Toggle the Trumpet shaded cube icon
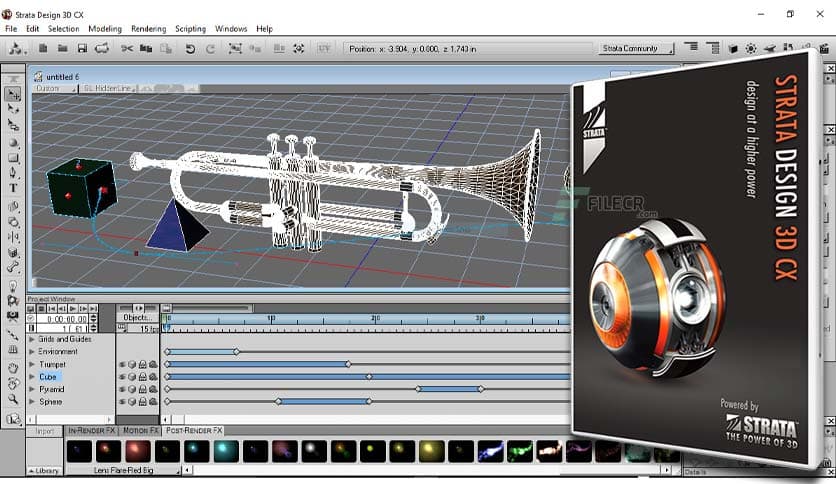The height and width of the screenshot is (484, 836). click(132, 365)
